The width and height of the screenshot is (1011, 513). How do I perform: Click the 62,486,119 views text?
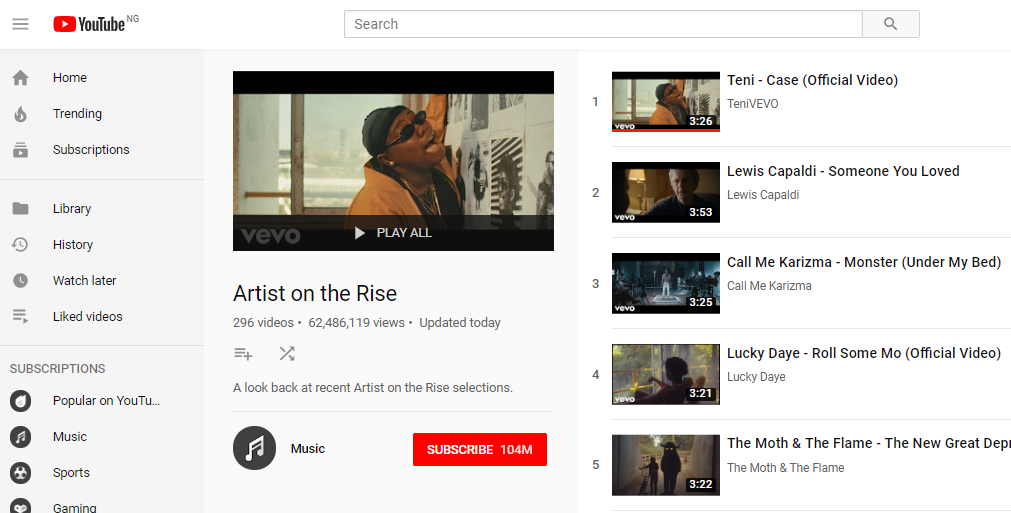[x=357, y=323]
